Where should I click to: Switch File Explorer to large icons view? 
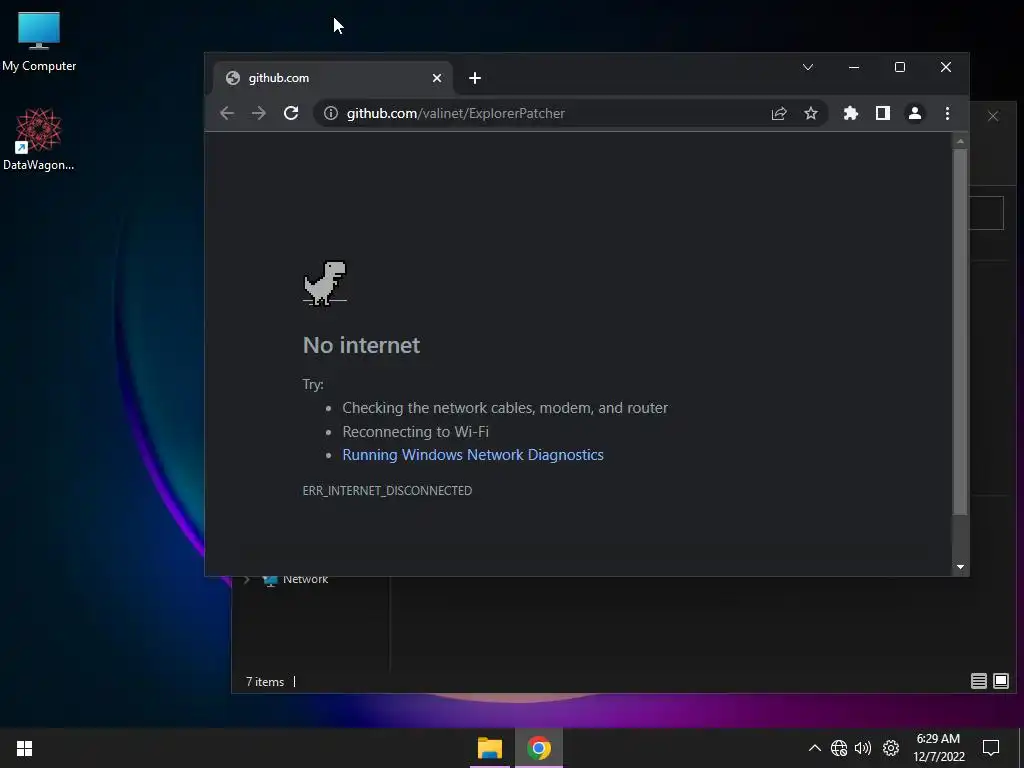click(1000, 681)
